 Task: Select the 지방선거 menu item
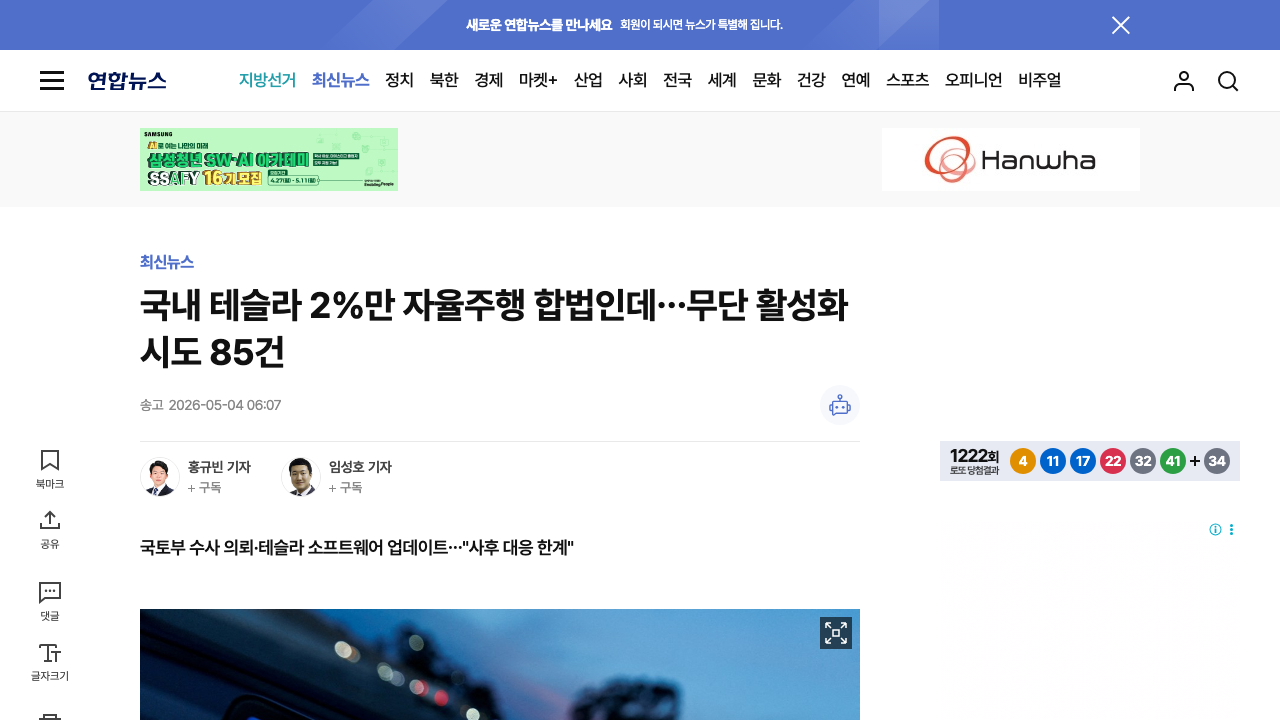pyautogui.click(x=267, y=80)
